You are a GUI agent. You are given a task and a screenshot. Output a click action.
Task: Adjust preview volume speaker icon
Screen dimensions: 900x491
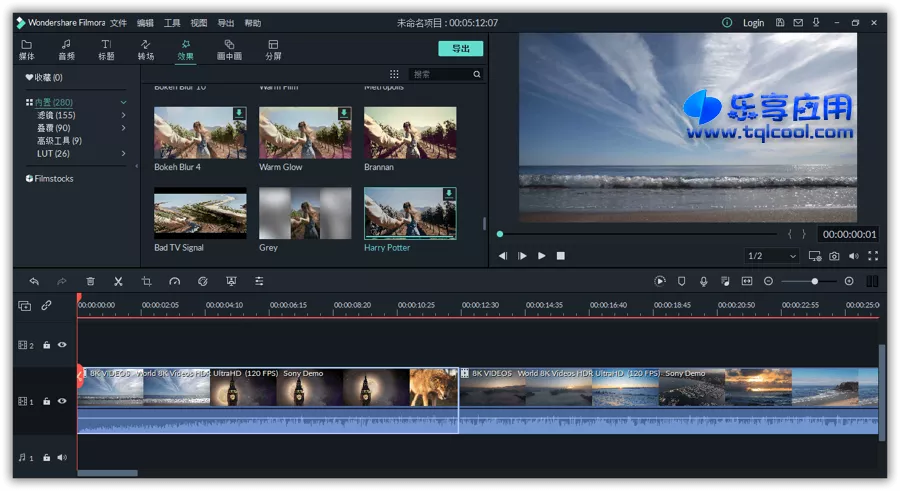(x=854, y=256)
